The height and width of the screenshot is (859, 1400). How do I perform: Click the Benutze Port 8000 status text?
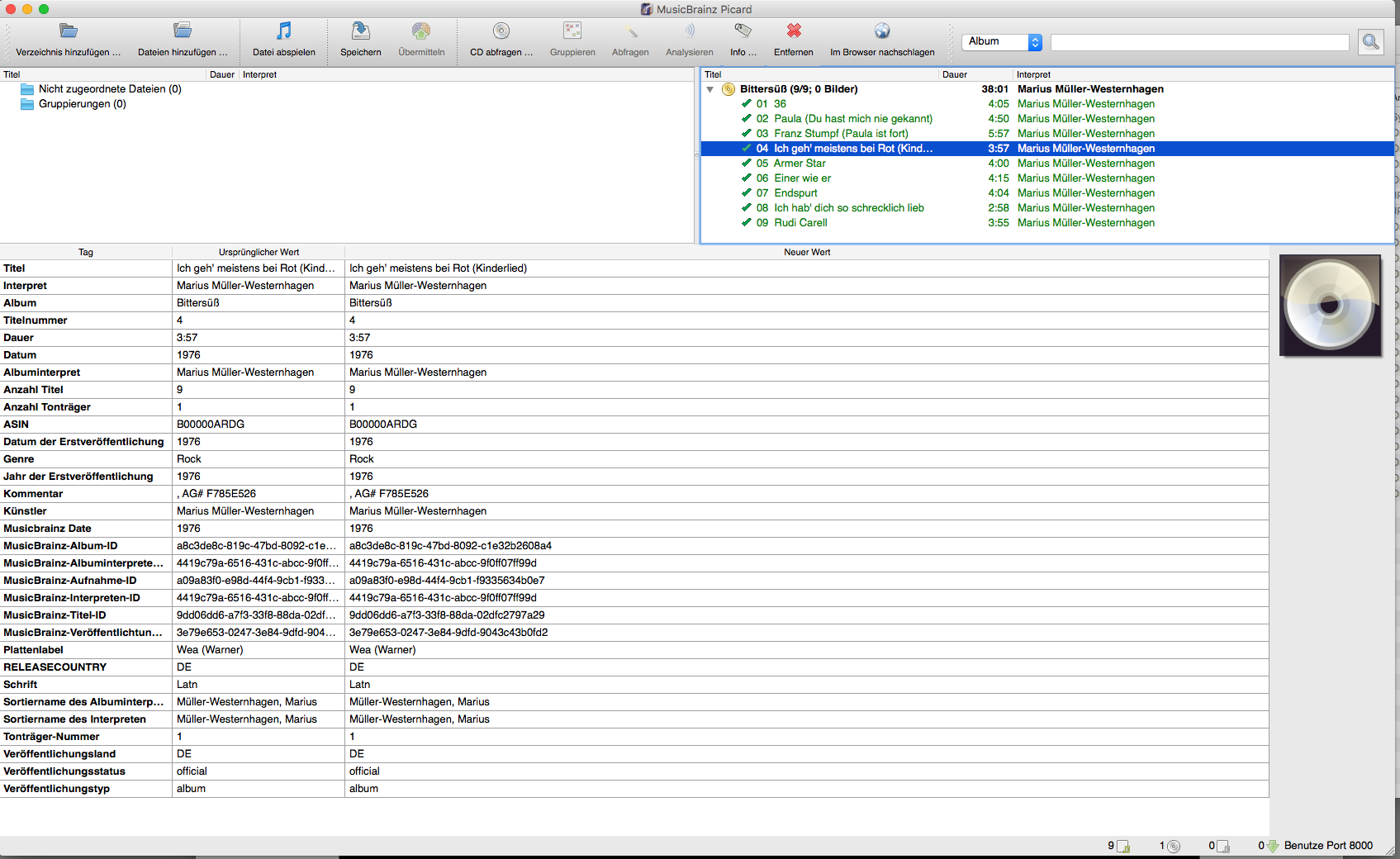pos(1328,845)
